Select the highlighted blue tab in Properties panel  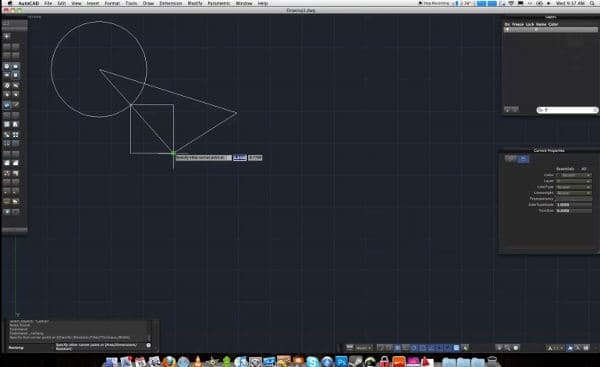point(523,158)
